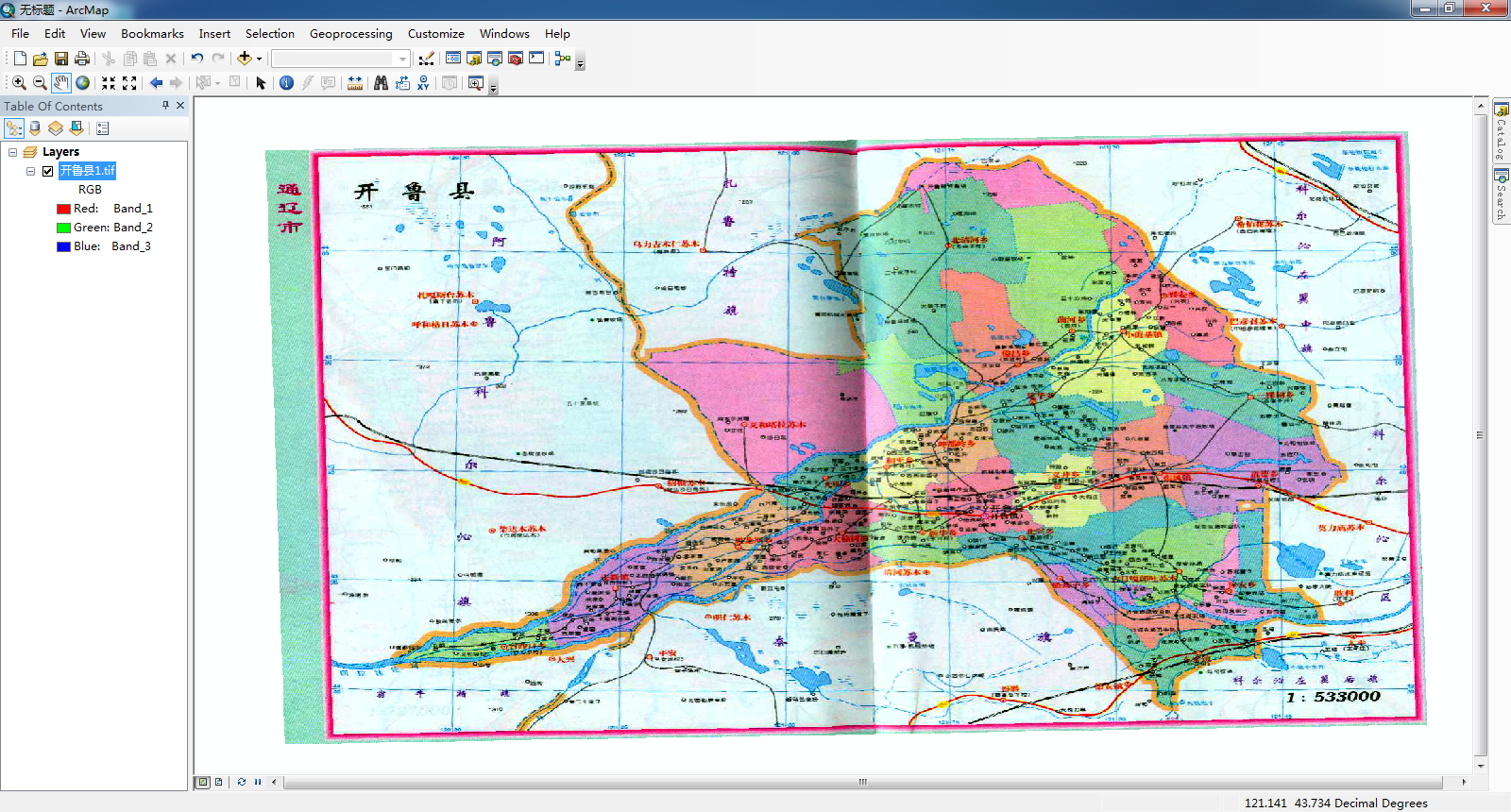The image size is (1511, 812).
Task: Uncheck the 开鲁县1.tif layer checkbox
Action: 47,171
